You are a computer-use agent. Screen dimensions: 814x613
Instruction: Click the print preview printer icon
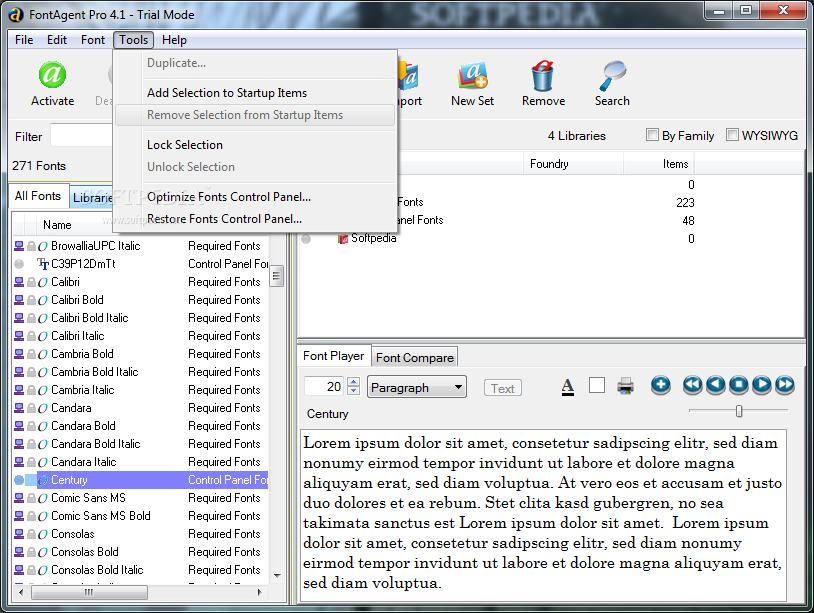(626, 386)
